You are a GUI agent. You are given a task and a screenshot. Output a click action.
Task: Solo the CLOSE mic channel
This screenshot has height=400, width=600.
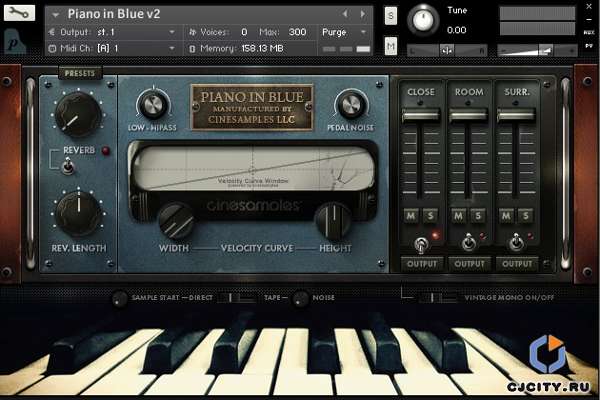tap(430, 216)
